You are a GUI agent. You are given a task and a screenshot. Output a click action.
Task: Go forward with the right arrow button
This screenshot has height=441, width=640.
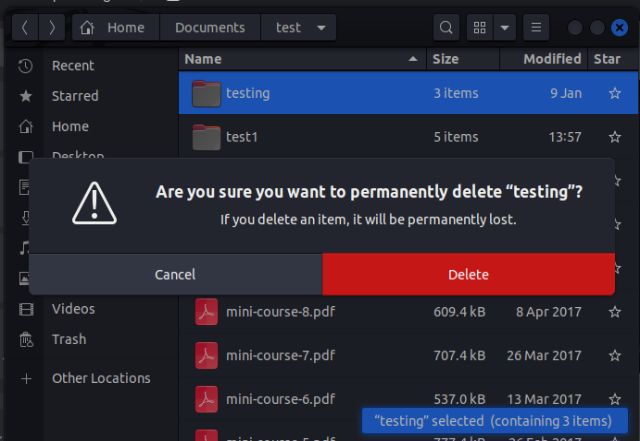click(x=51, y=28)
